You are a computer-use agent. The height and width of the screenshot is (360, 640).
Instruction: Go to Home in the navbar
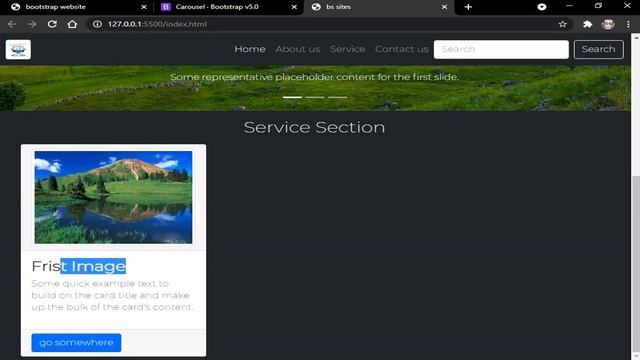250,49
